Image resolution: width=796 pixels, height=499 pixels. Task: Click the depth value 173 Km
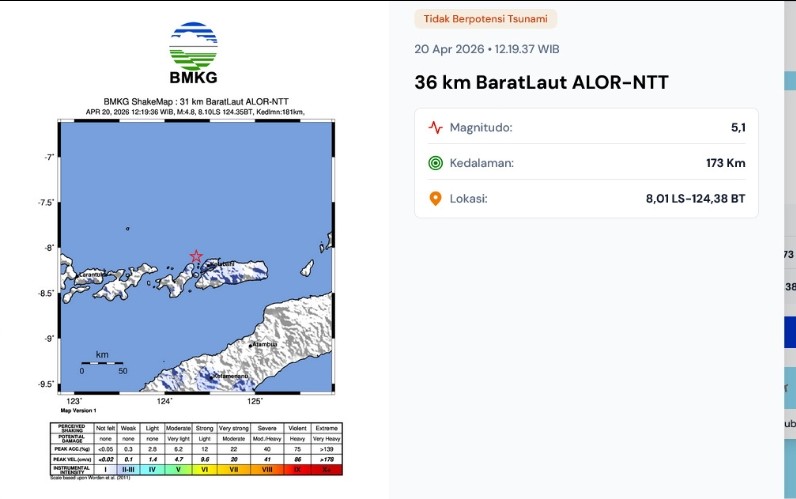tap(725, 163)
